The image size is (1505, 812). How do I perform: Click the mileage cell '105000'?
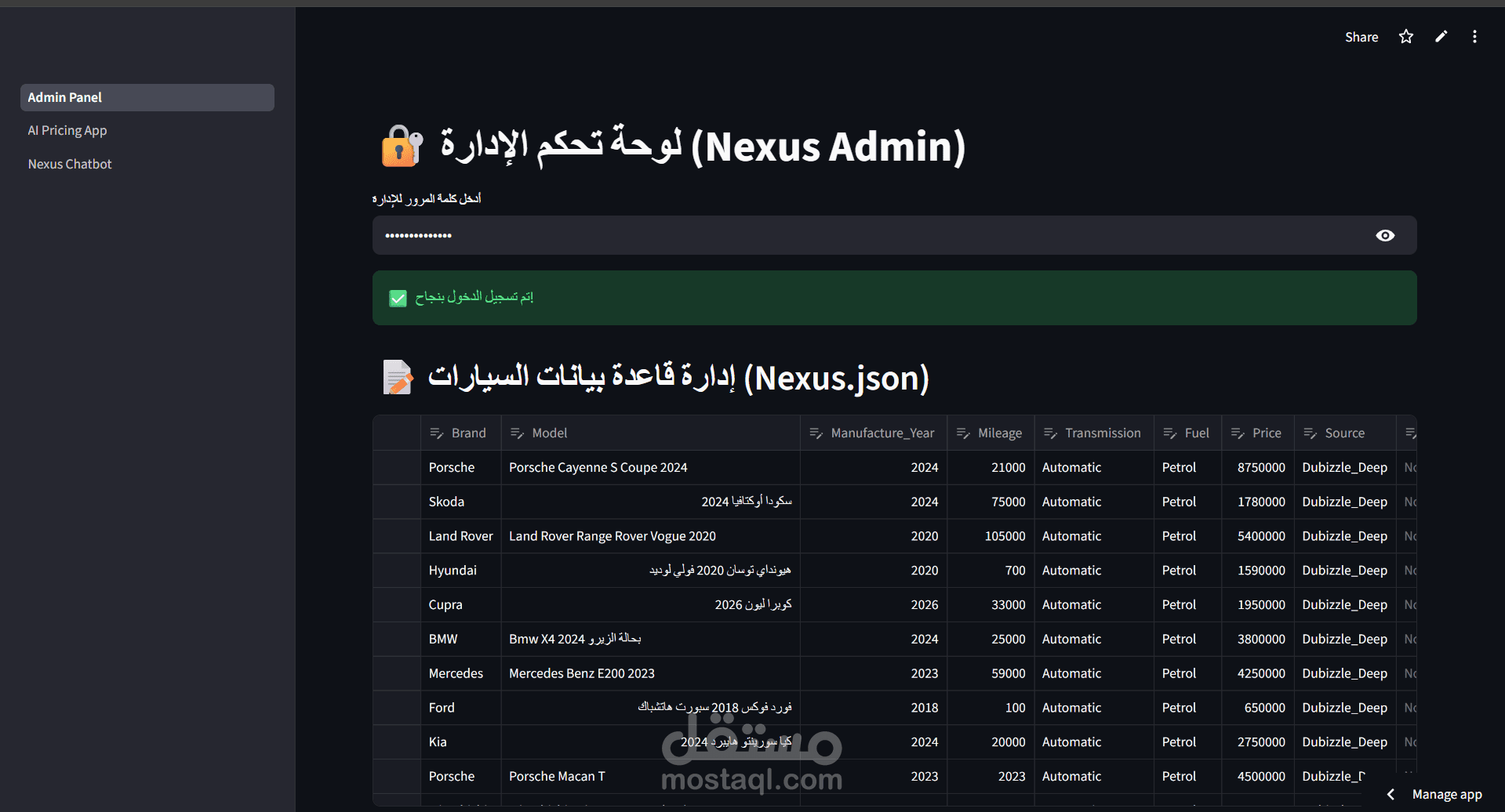coord(991,536)
